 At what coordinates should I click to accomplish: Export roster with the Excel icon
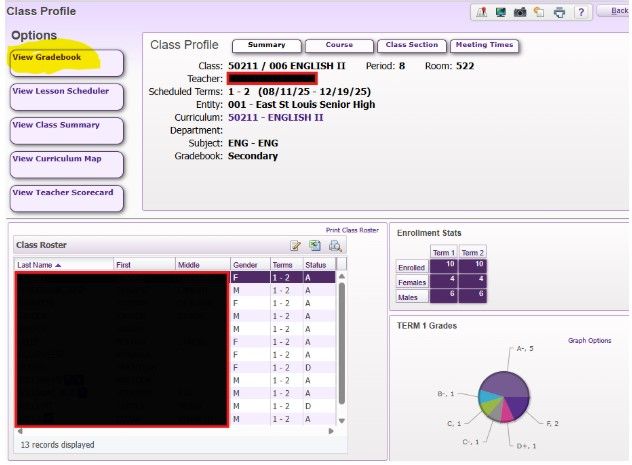[315, 246]
